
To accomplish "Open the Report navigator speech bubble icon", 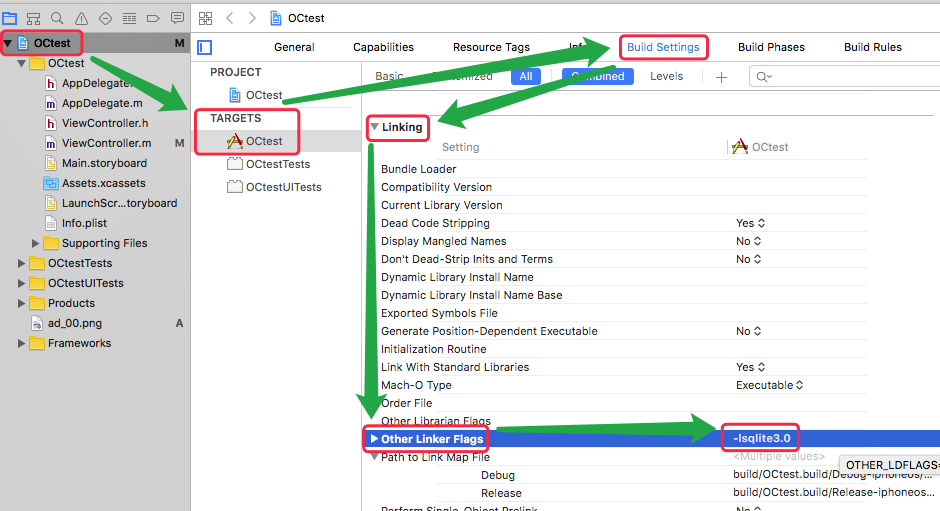I will (x=177, y=18).
